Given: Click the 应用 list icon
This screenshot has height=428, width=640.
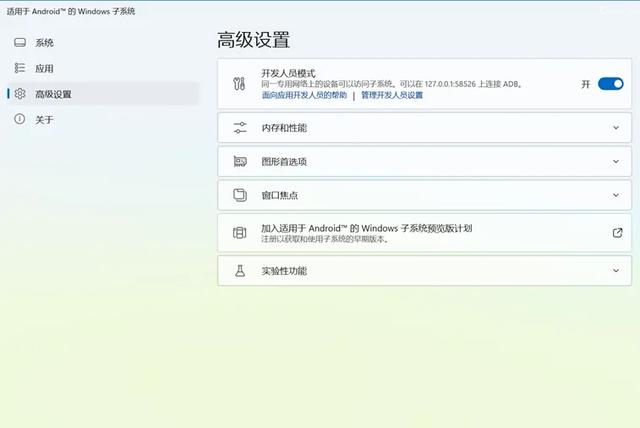Looking at the screenshot, I should 20,68.
